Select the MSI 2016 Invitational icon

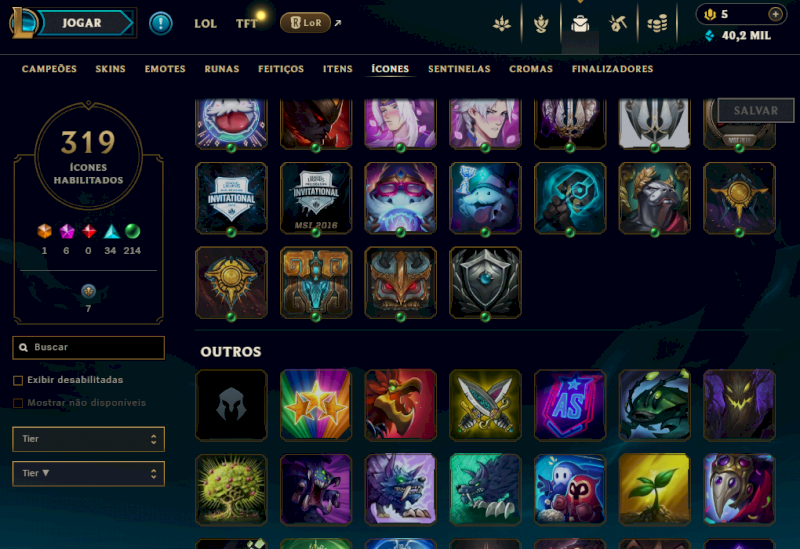pos(316,198)
